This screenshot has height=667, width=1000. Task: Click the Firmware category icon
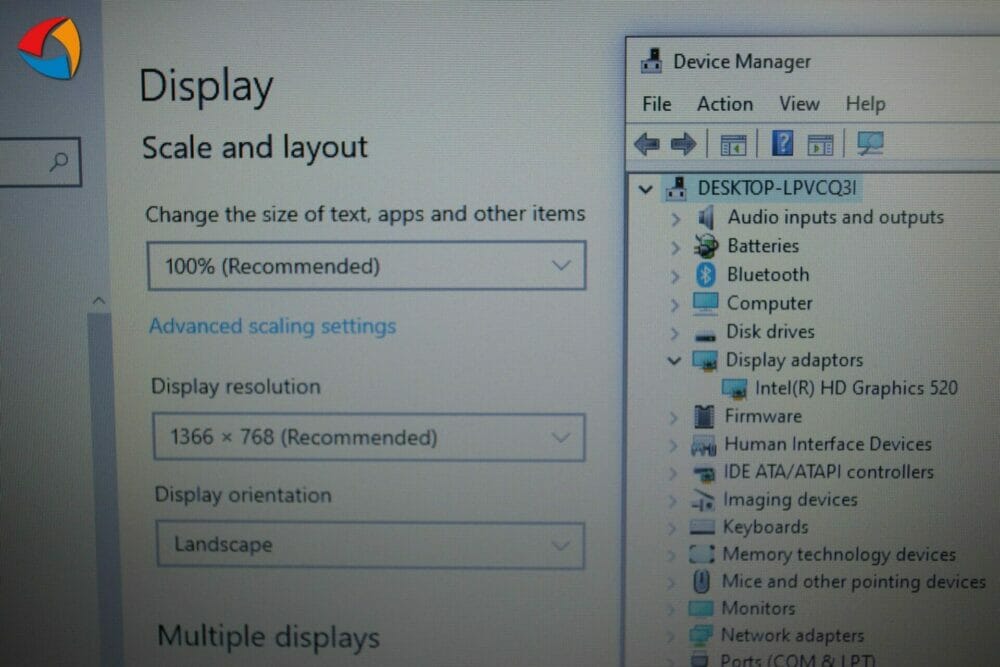point(704,416)
